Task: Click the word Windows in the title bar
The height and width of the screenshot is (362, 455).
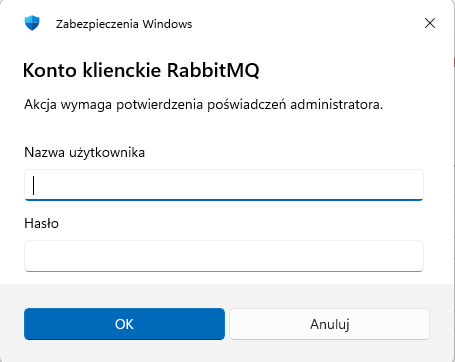Action: click(167, 24)
